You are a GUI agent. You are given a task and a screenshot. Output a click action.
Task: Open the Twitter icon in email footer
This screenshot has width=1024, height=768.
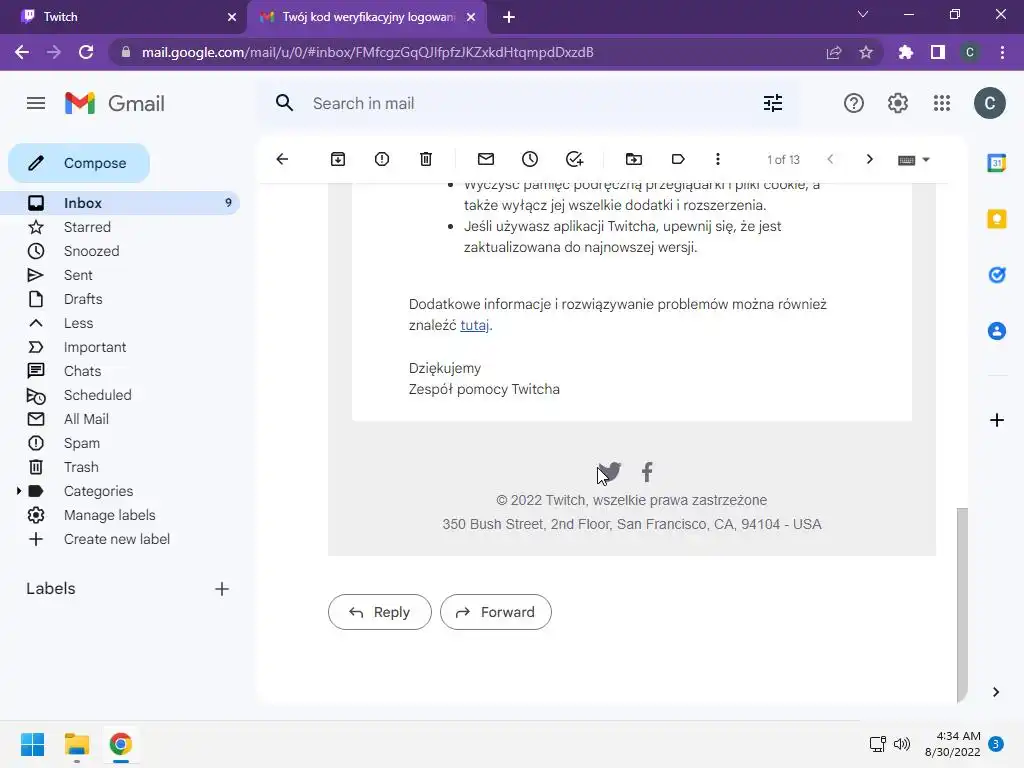610,472
